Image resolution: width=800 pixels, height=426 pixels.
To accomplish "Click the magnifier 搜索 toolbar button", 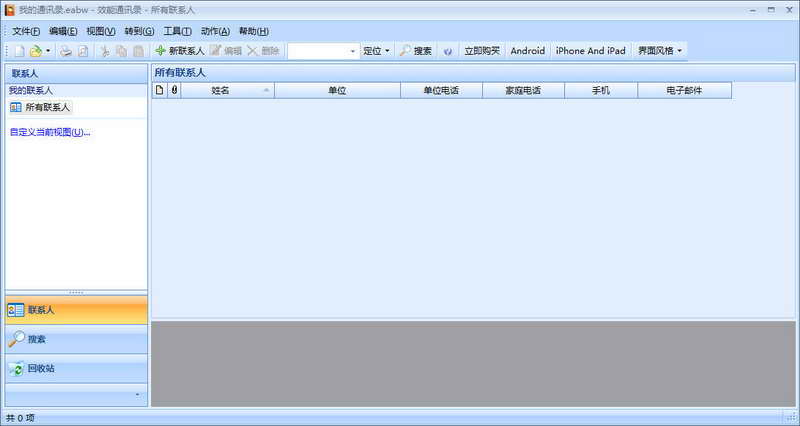I will [x=416, y=51].
